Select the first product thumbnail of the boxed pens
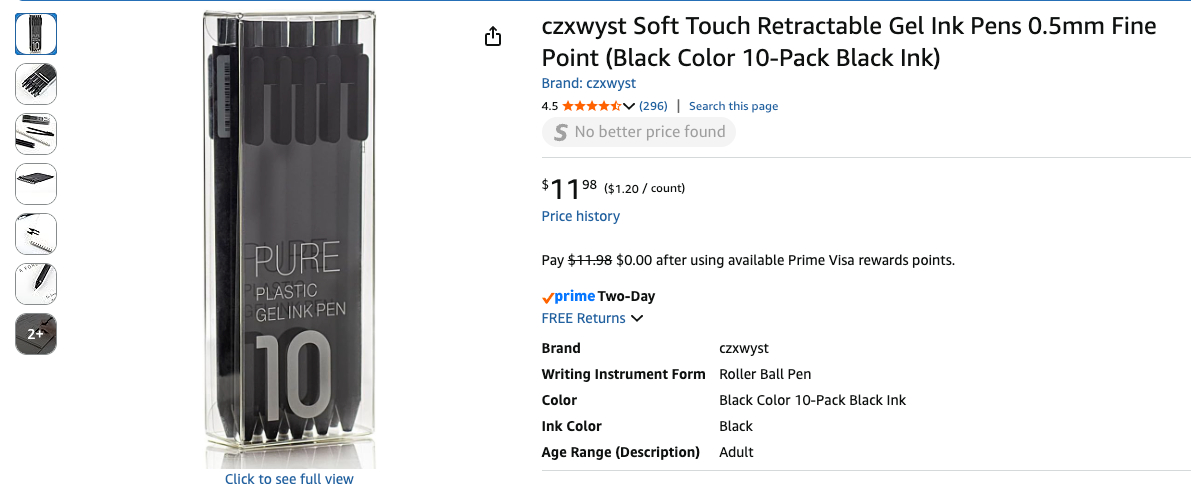 click(36, 34)
